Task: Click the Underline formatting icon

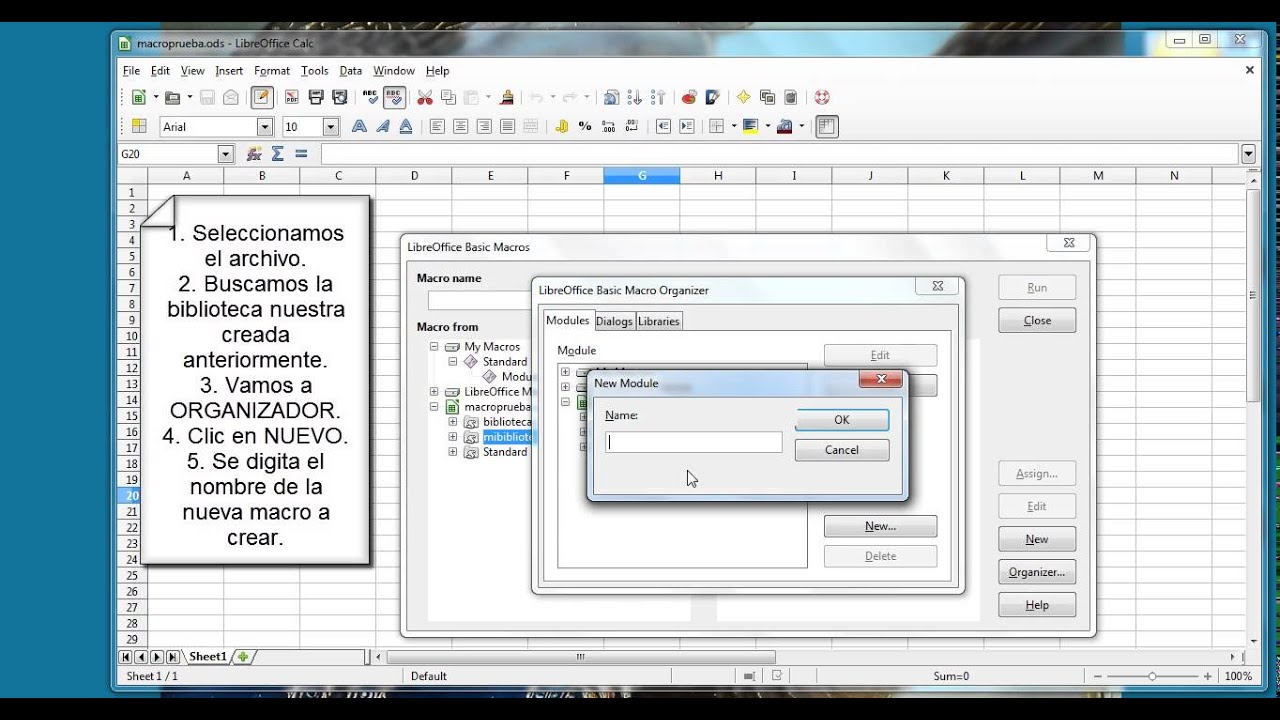Action: [x=406, y=126]
